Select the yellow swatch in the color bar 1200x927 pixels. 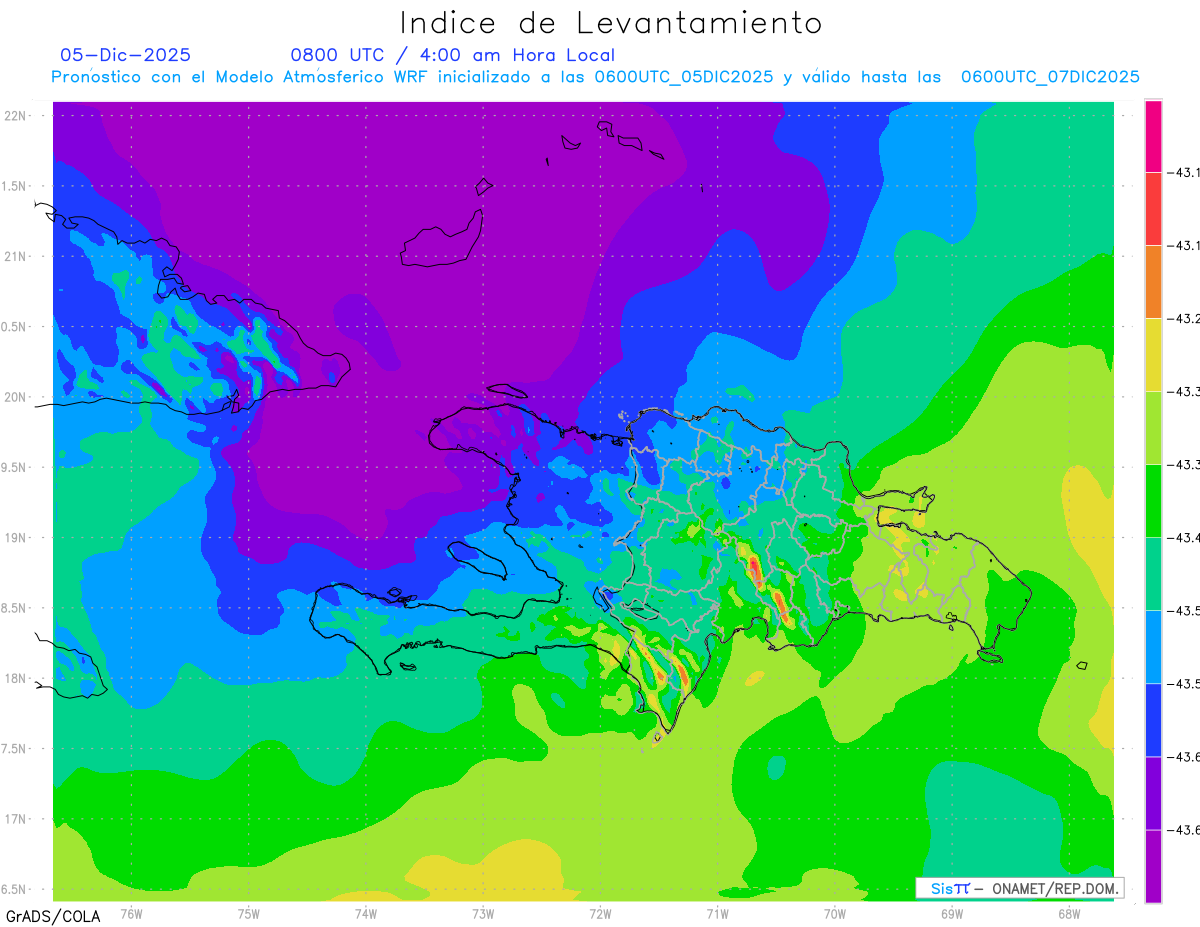[1153, 355]
